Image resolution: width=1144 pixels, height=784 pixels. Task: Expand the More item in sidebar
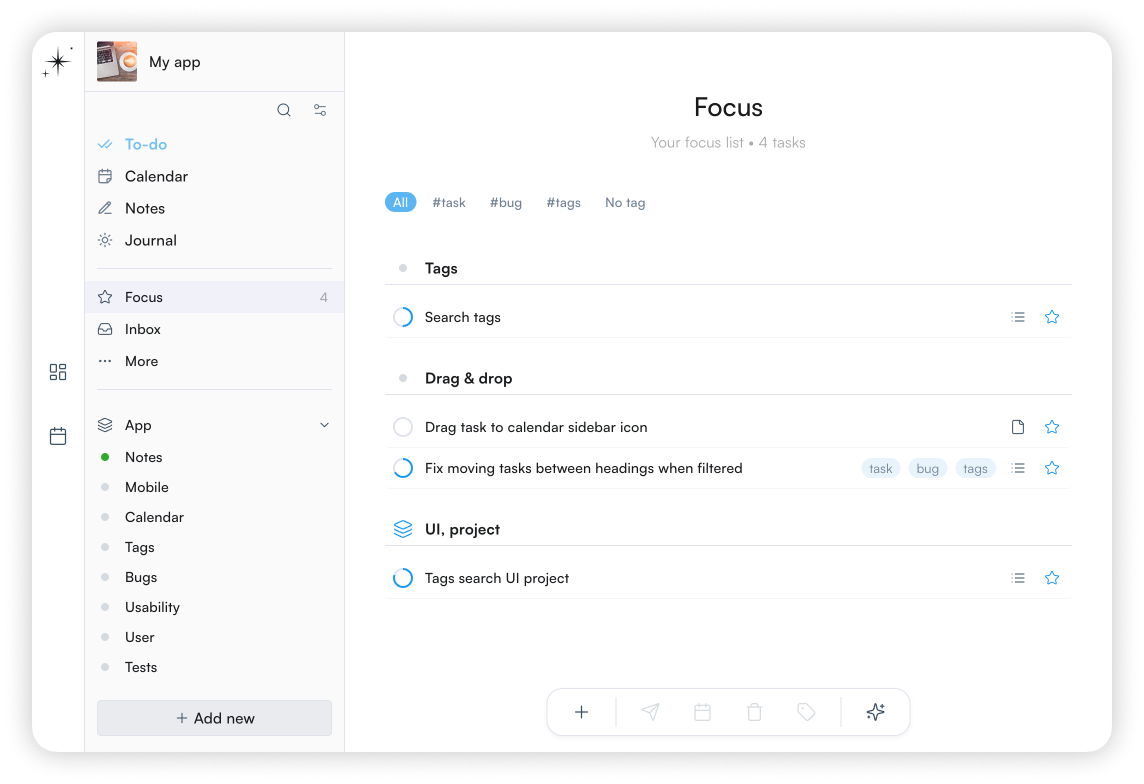[x=141, y=361]
